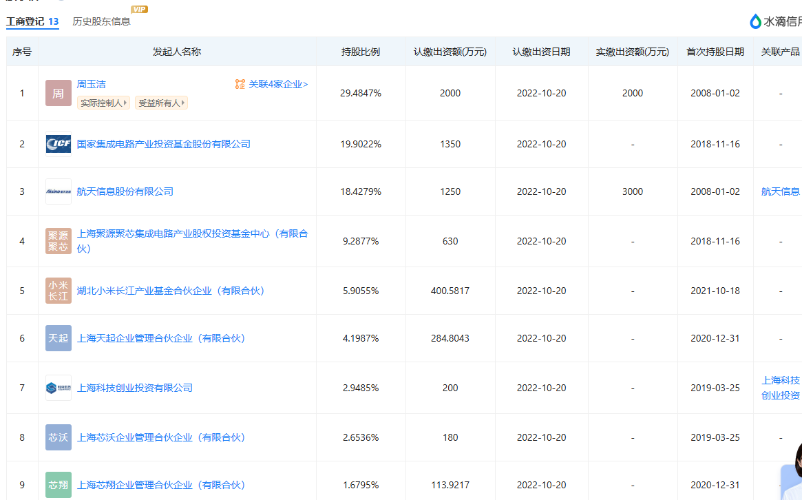Click the customer service assistant avatar
802x500 pixels.
pyautogui.click(x=792, y=473)
